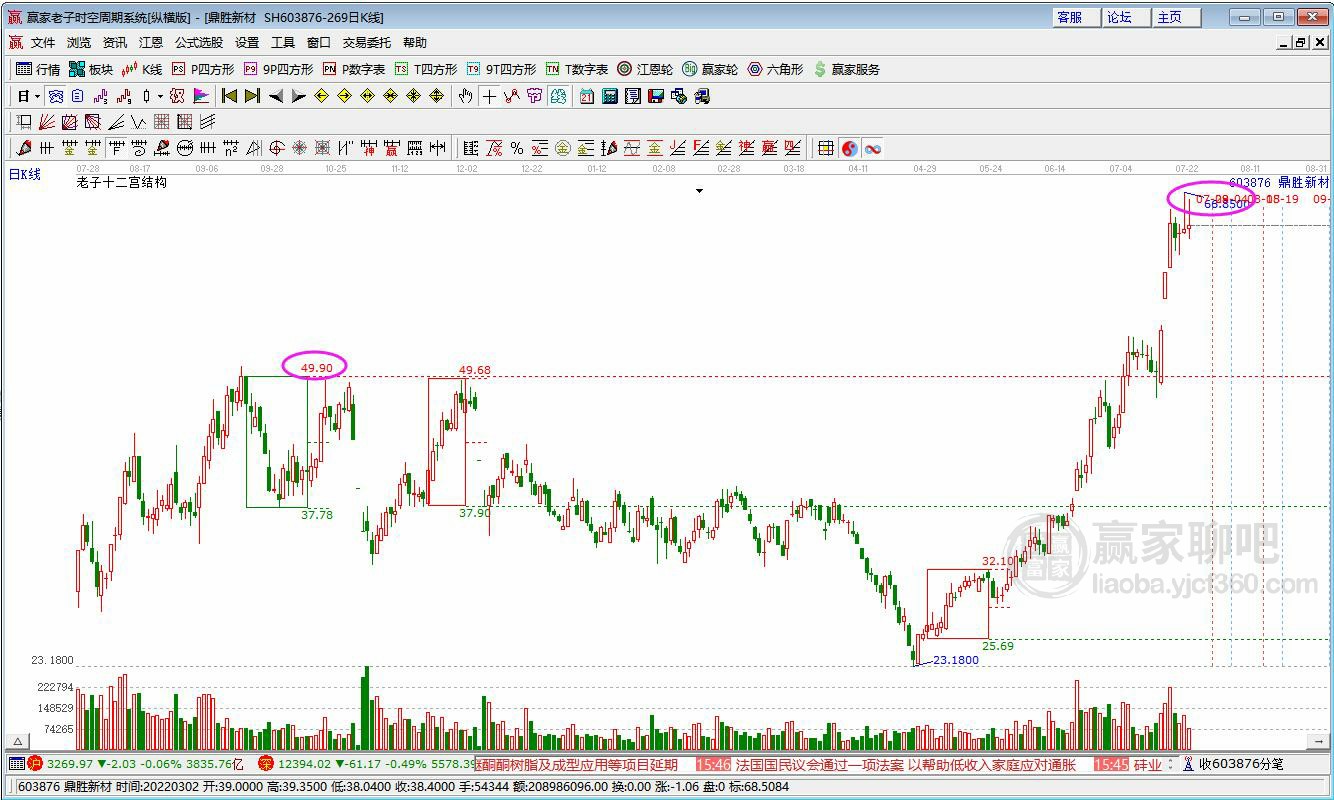Open the 行情 market quotes view
This screenshot has width=1334, height=800.
39,69
